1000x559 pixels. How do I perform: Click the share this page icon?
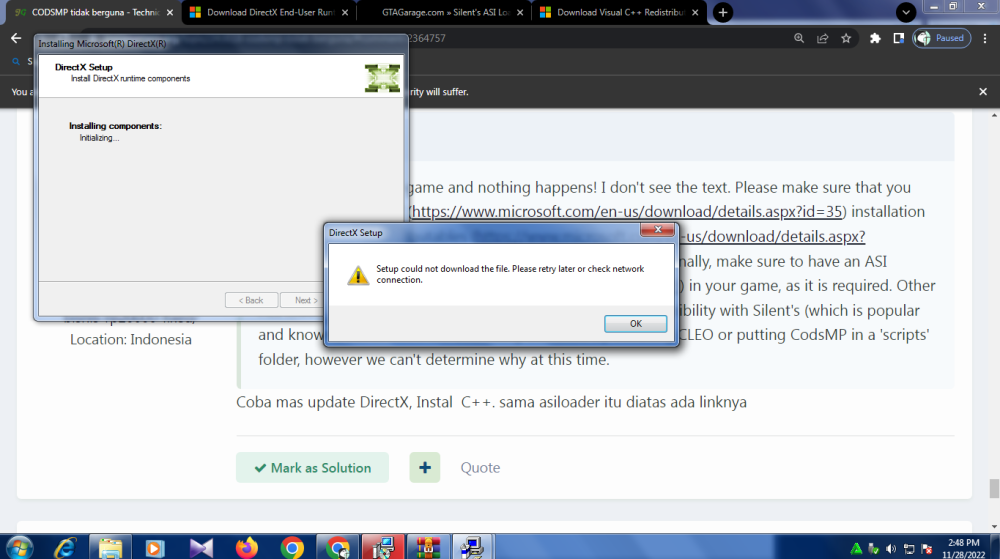click(x=822, y=38)
